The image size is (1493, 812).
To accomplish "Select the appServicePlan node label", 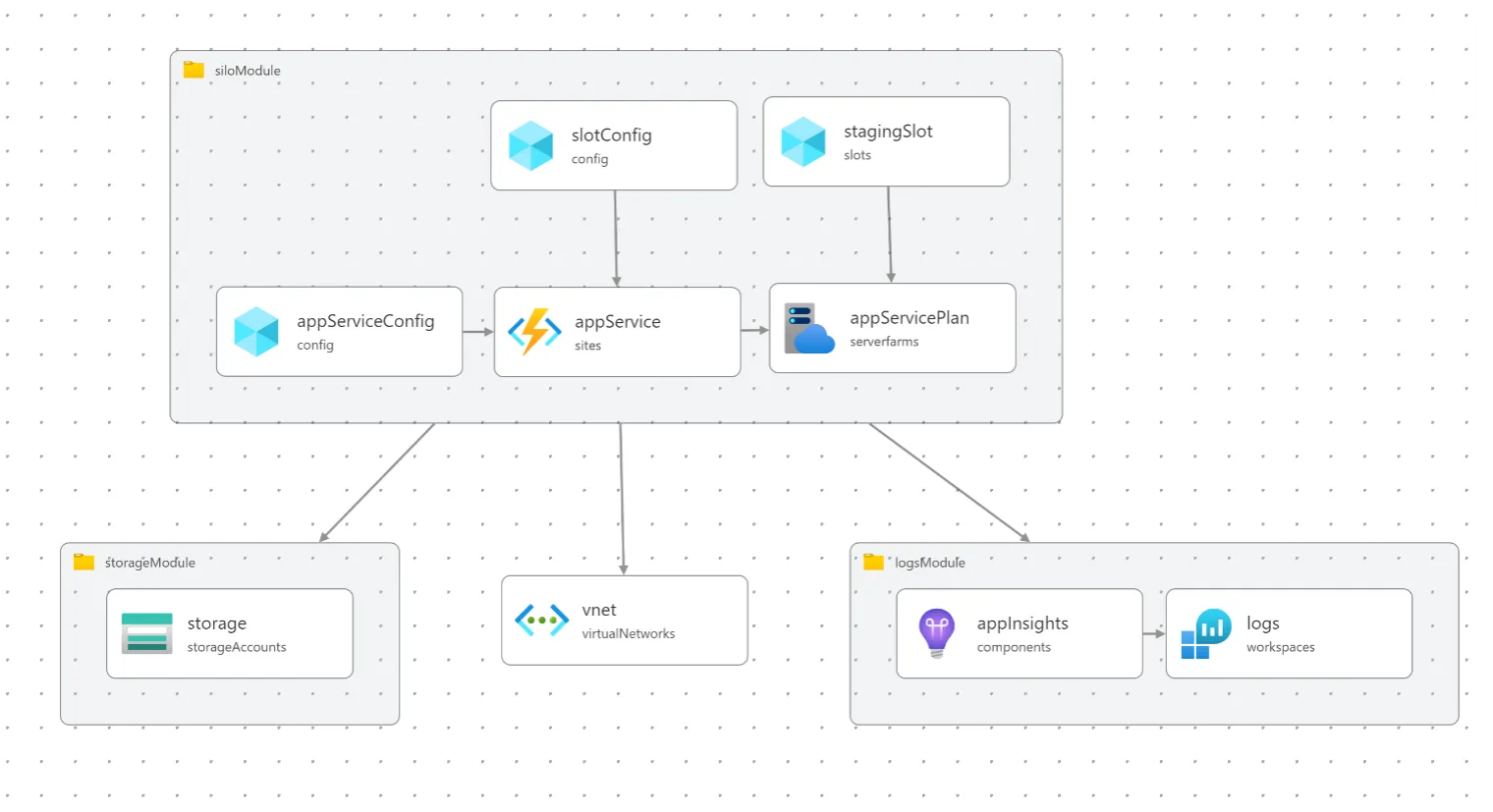I will point(910,317).
